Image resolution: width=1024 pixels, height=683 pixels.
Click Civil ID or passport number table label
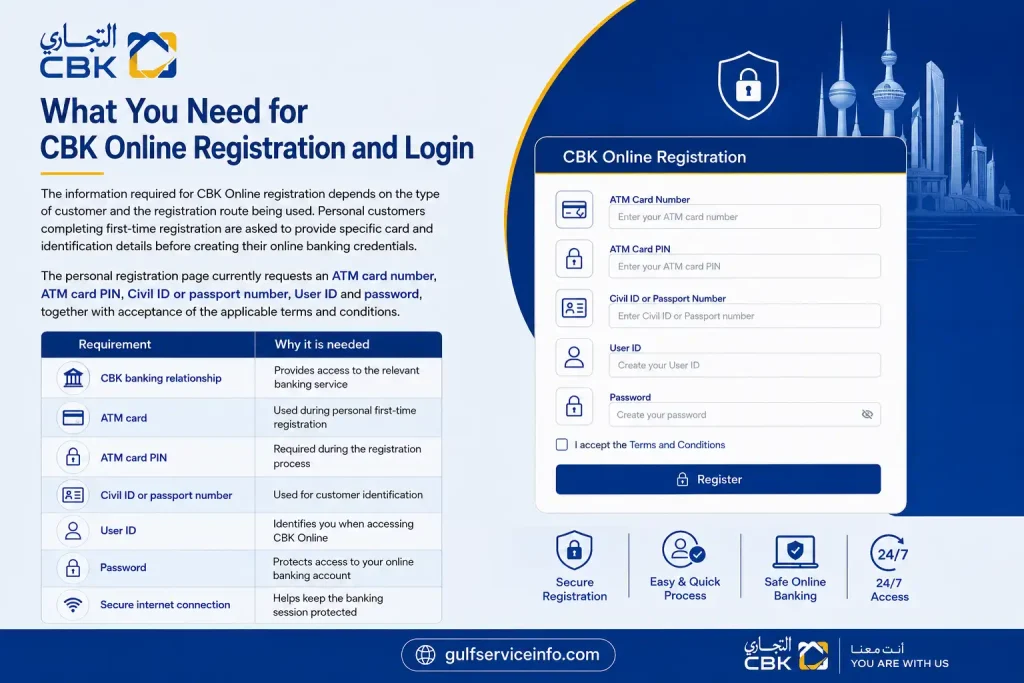pos(166,496)
